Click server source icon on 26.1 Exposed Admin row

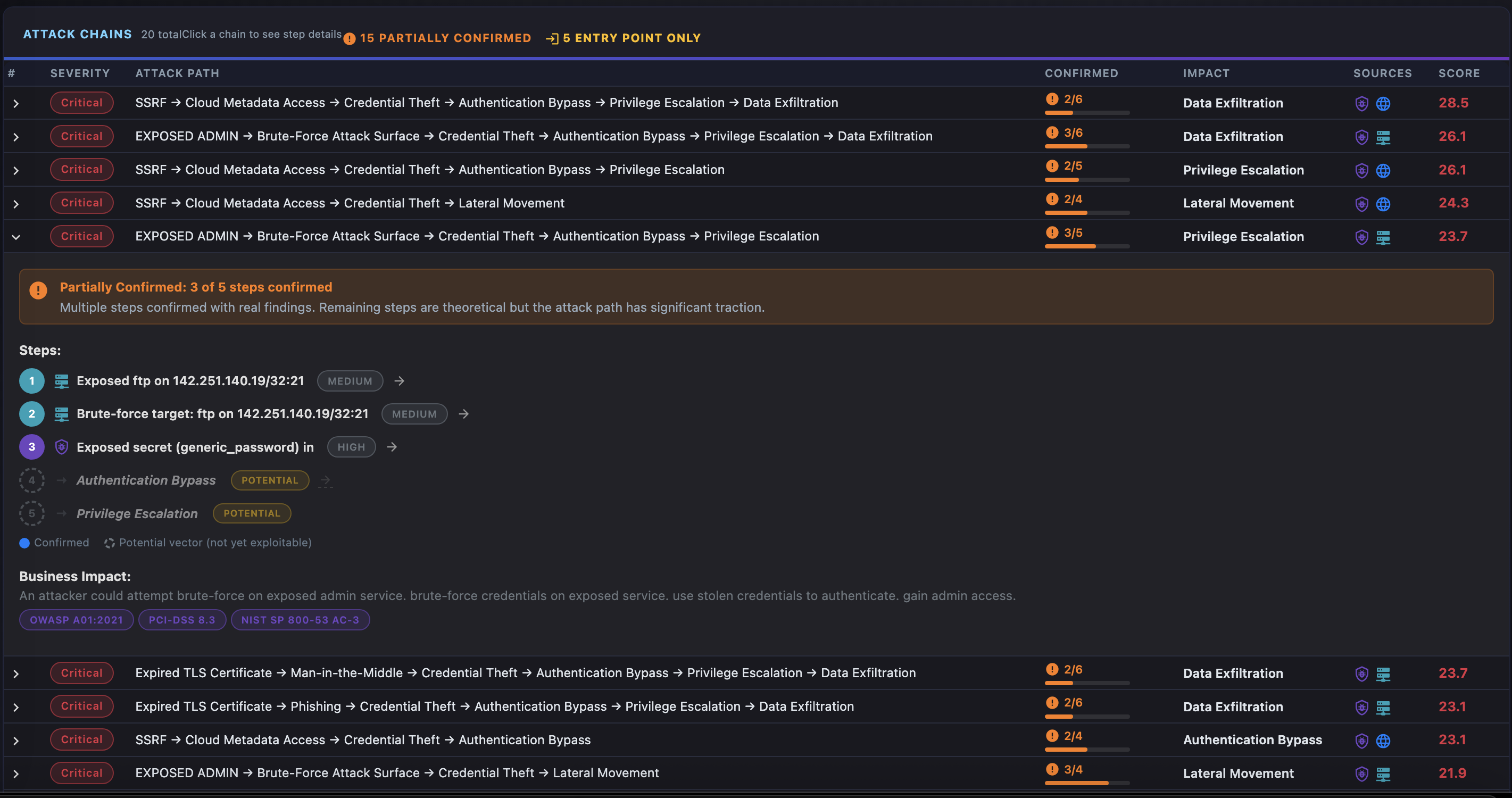(x=1383, y=137)
